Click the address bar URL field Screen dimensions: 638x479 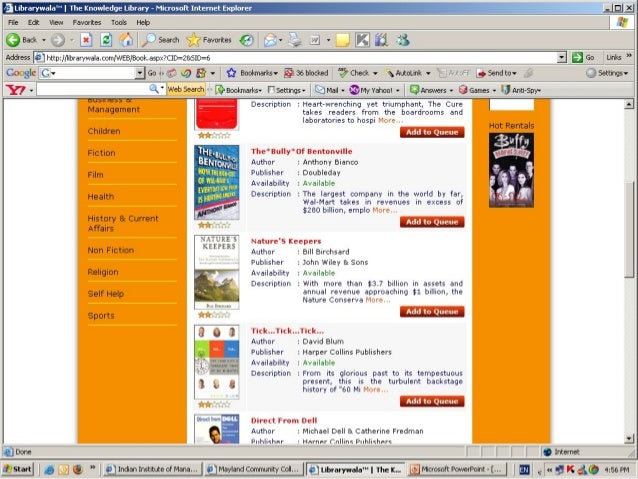tap(295, 57)
